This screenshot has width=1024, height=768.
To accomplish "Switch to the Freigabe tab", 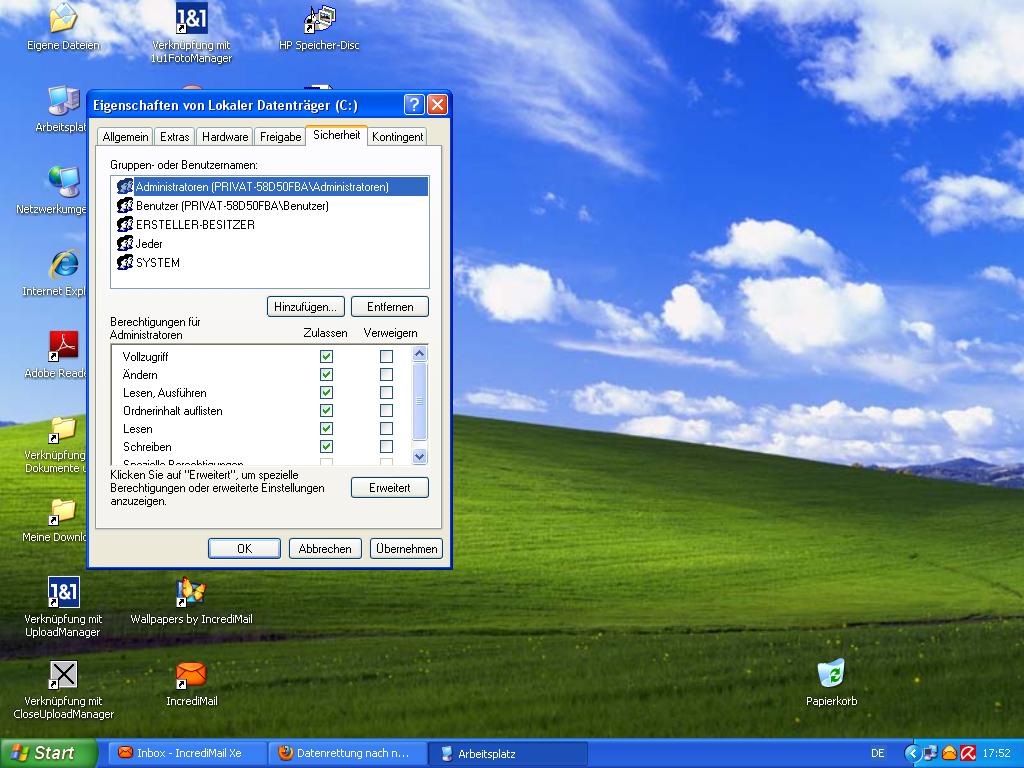I will point(280,136).
